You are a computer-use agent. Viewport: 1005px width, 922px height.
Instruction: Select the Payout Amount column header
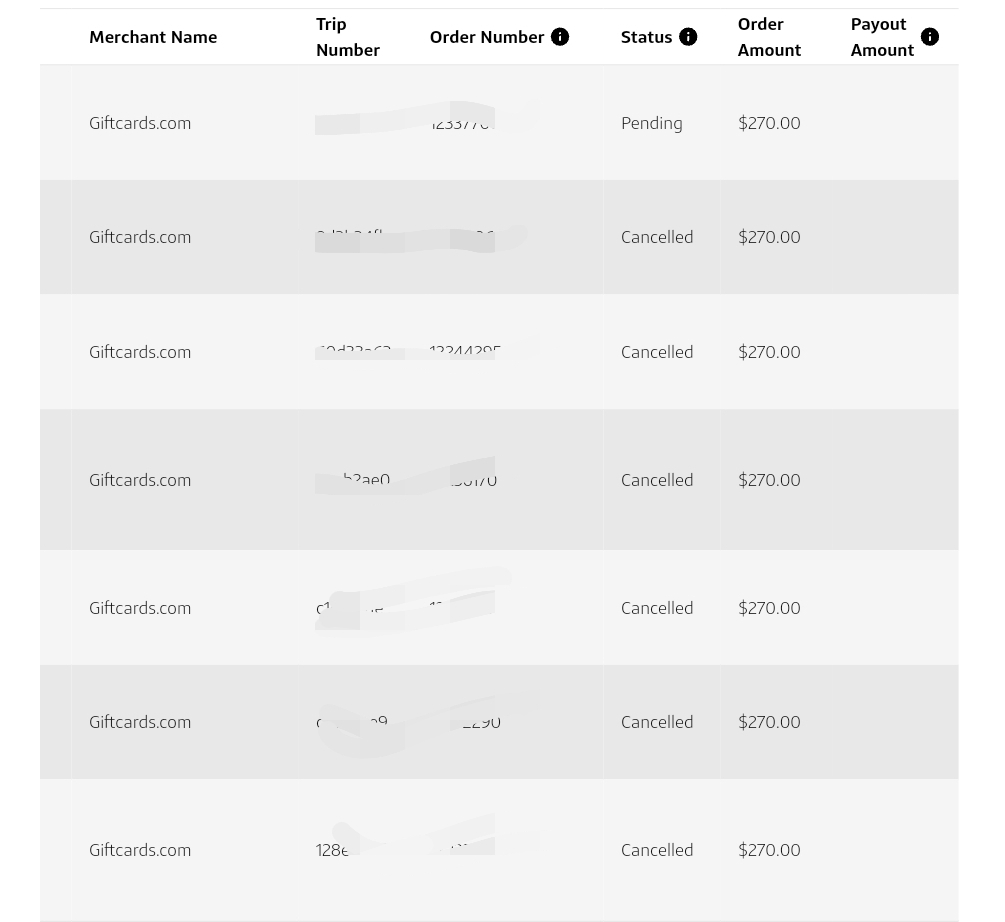click(882, 37)
